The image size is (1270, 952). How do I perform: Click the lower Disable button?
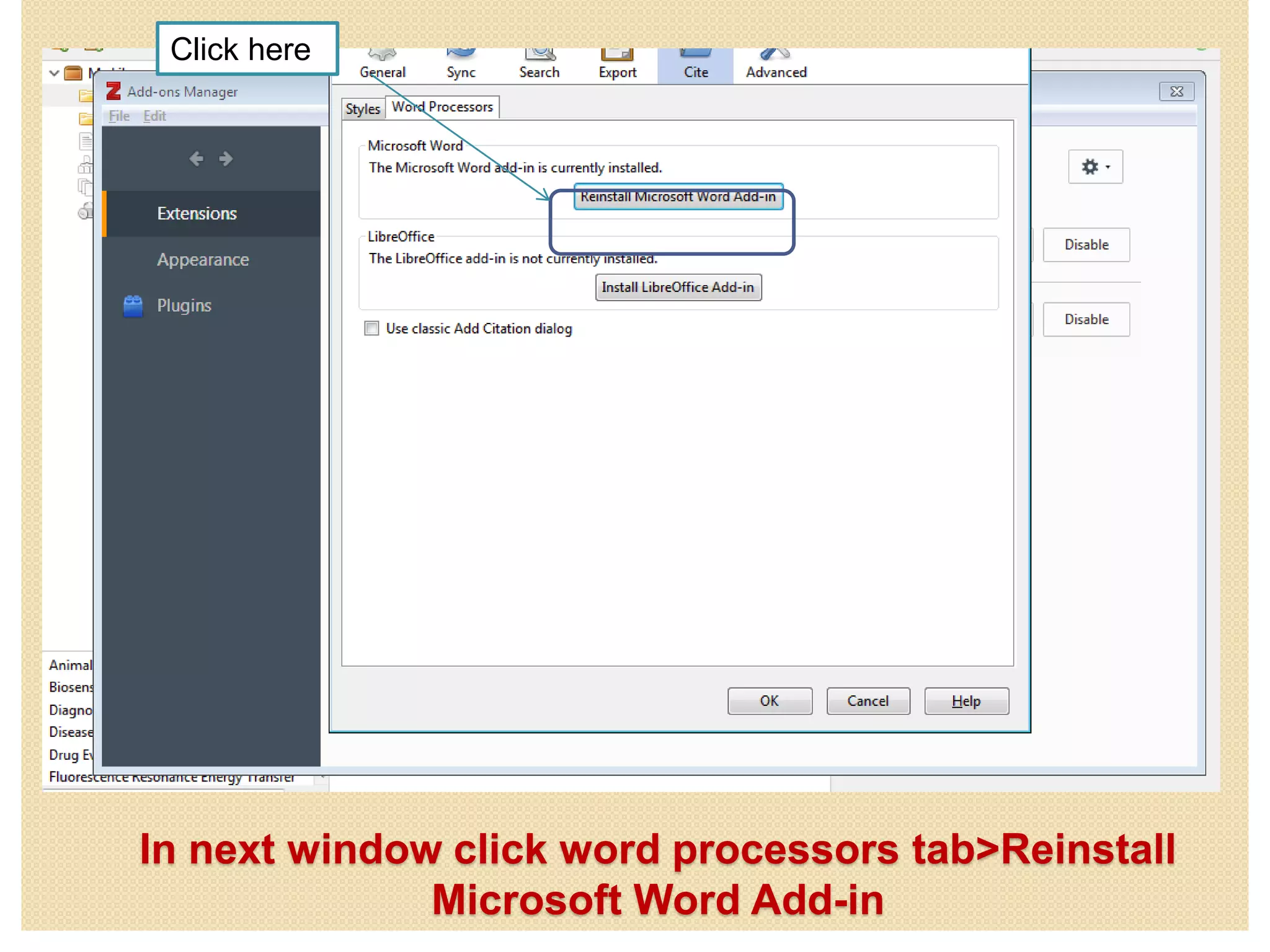tap(1086, 320)
